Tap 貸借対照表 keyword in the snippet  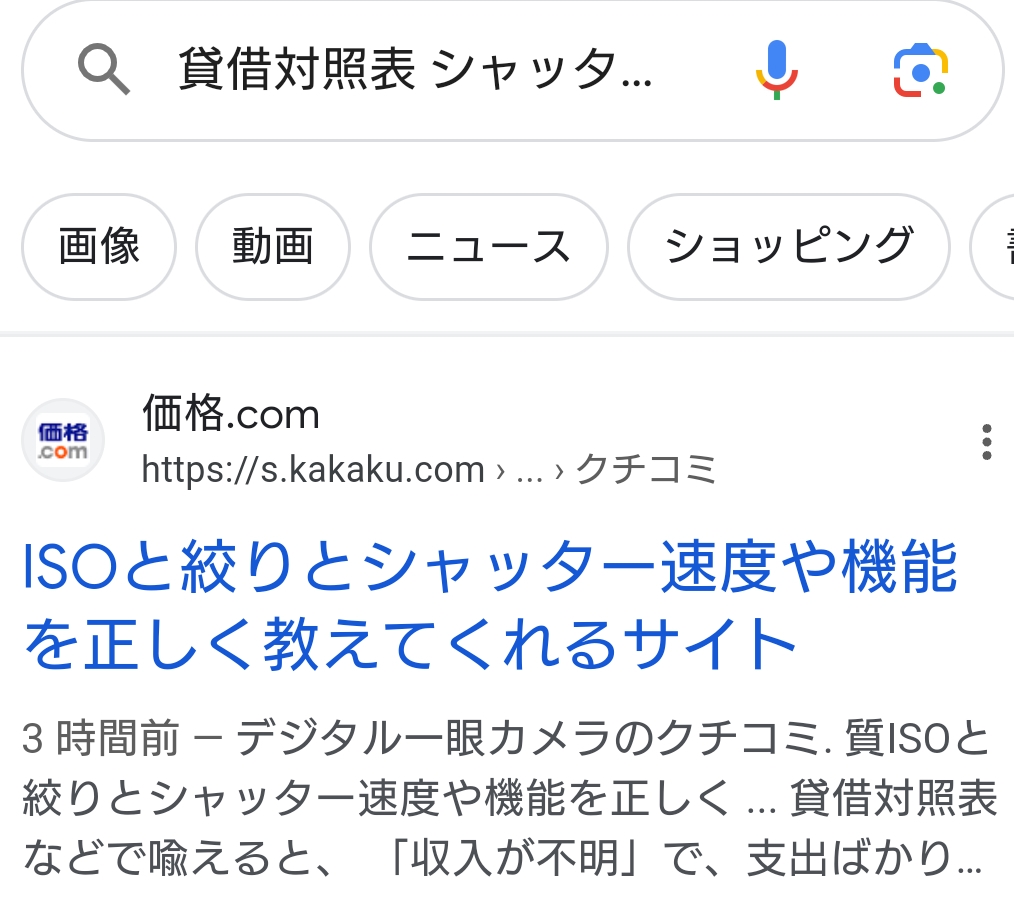[894, 799]
